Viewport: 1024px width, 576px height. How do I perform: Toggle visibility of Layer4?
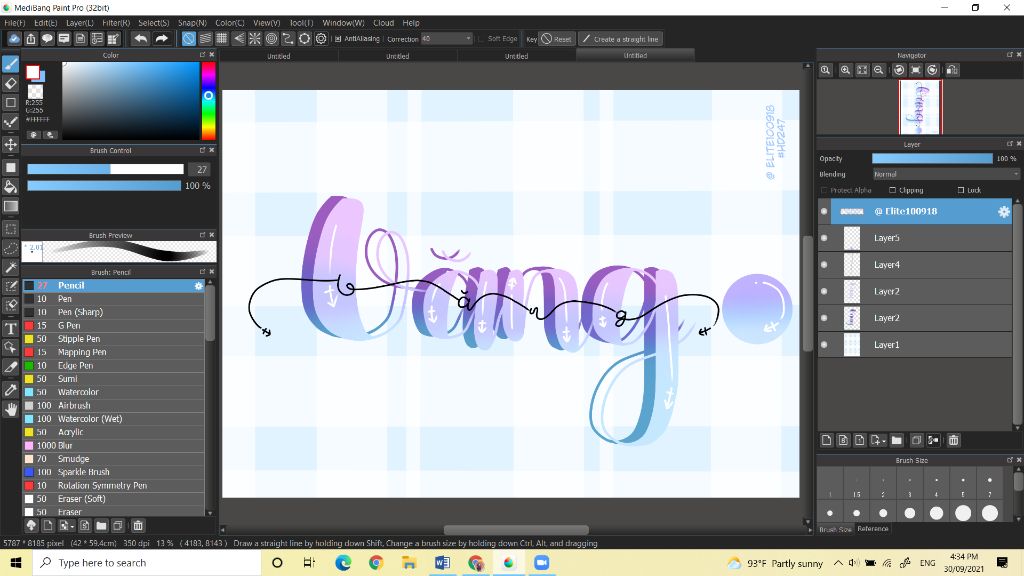click(x=824, y=264)
